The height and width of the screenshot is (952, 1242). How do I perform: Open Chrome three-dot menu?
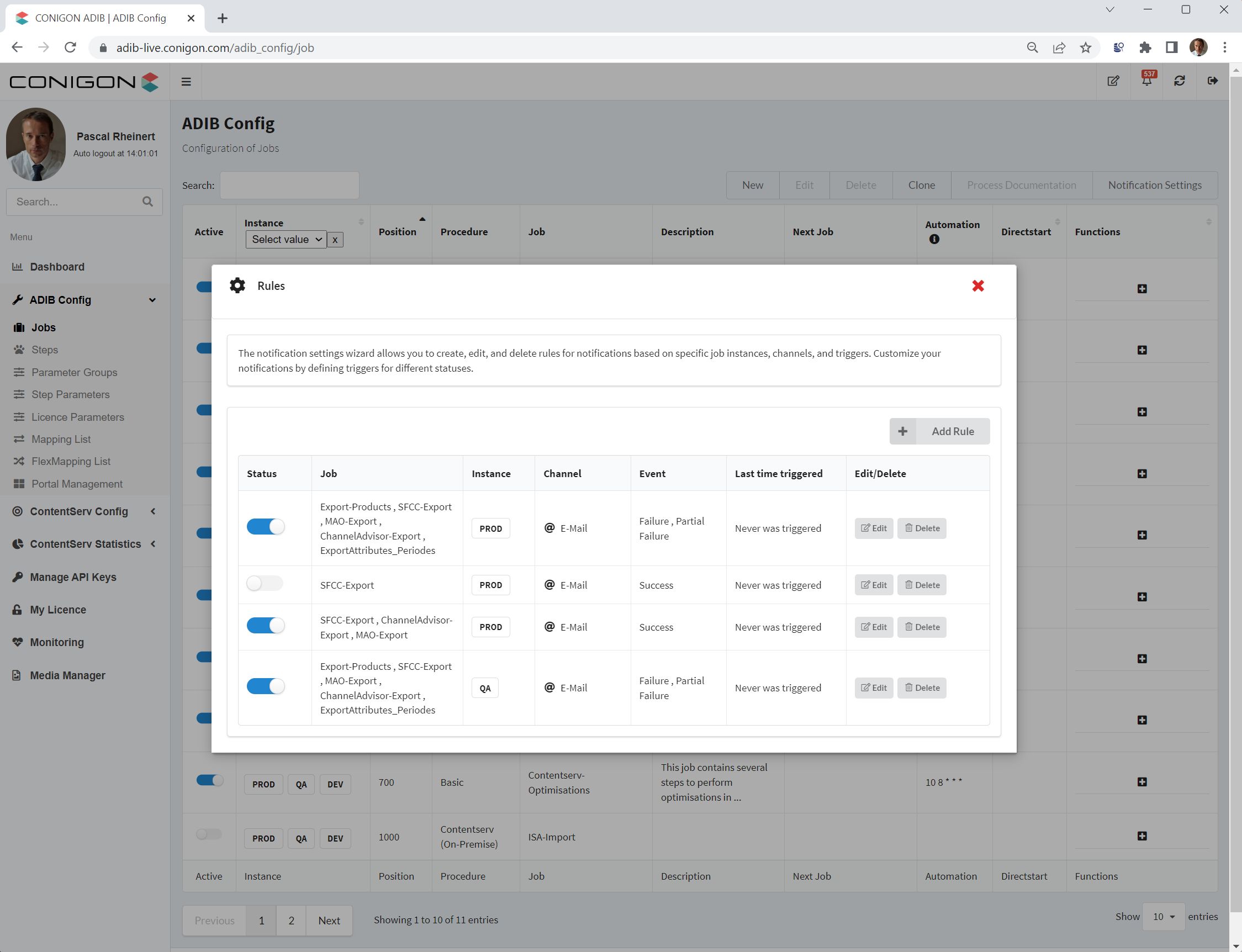(1225, 47)
